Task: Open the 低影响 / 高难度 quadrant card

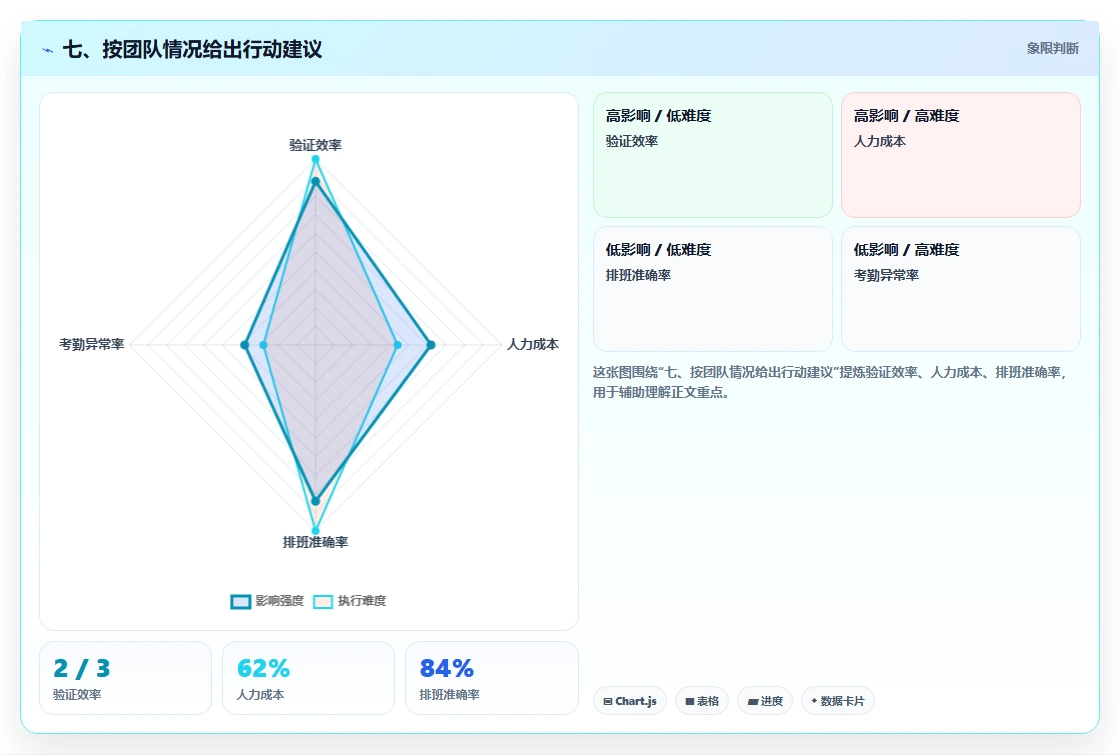Action: [961, 289]
